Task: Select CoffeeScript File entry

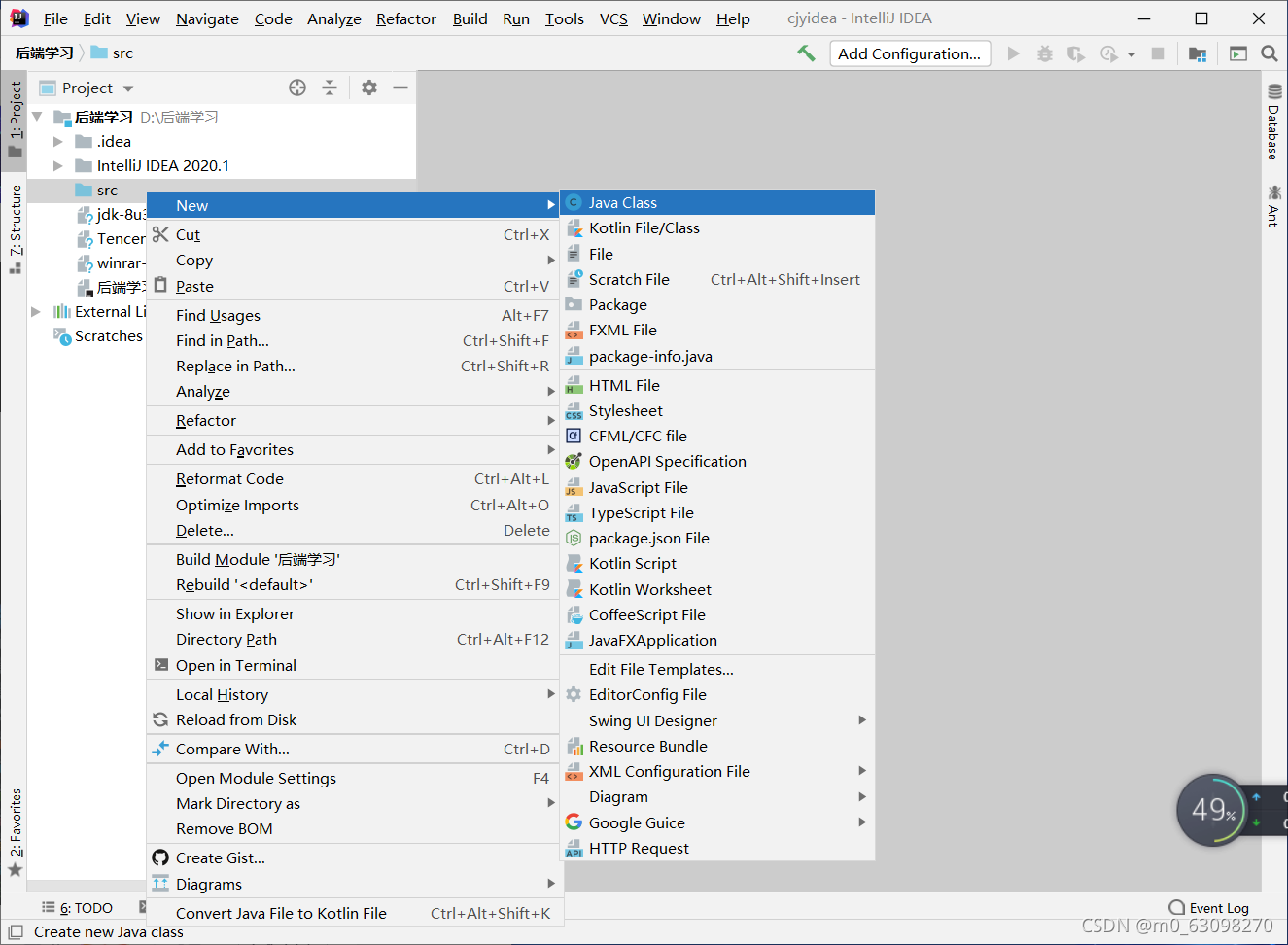Action: pos(717,614)
